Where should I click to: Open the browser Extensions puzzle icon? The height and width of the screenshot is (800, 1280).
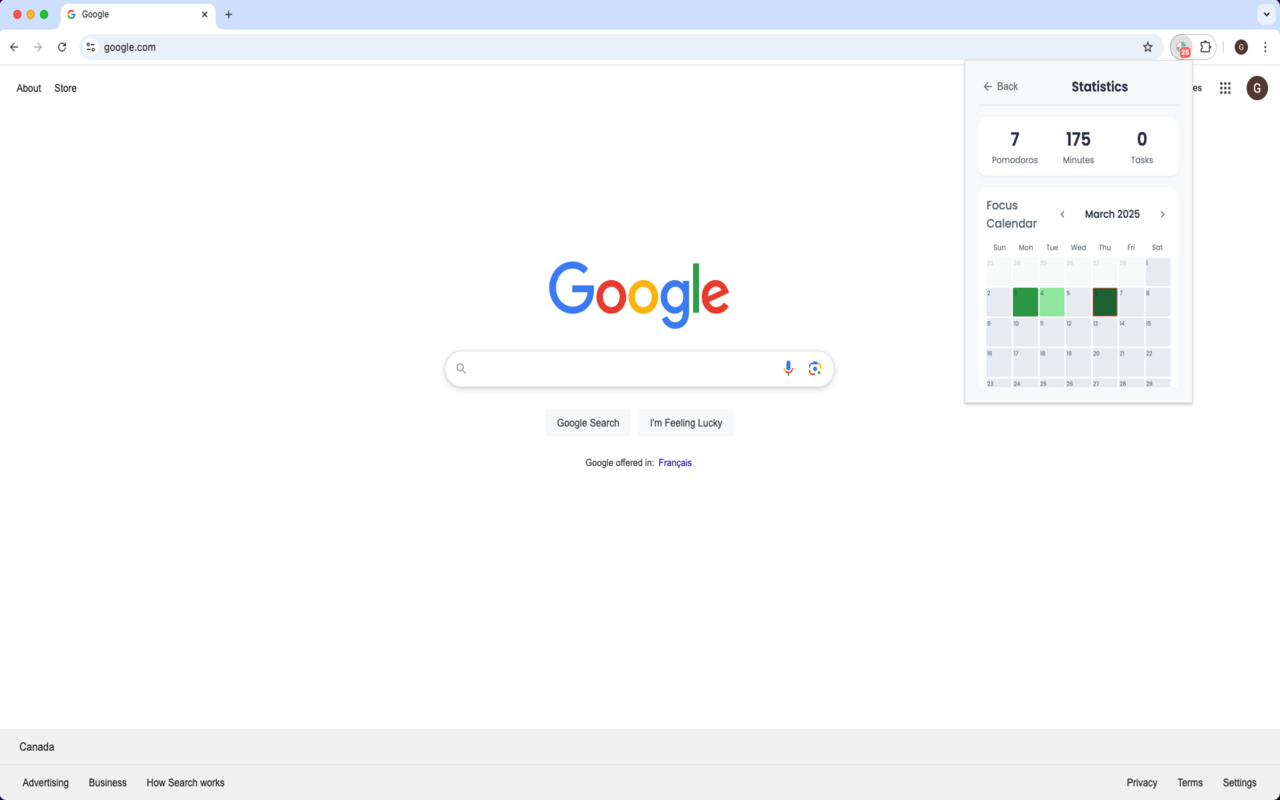pyautogui.click(x=1206, y=47)
